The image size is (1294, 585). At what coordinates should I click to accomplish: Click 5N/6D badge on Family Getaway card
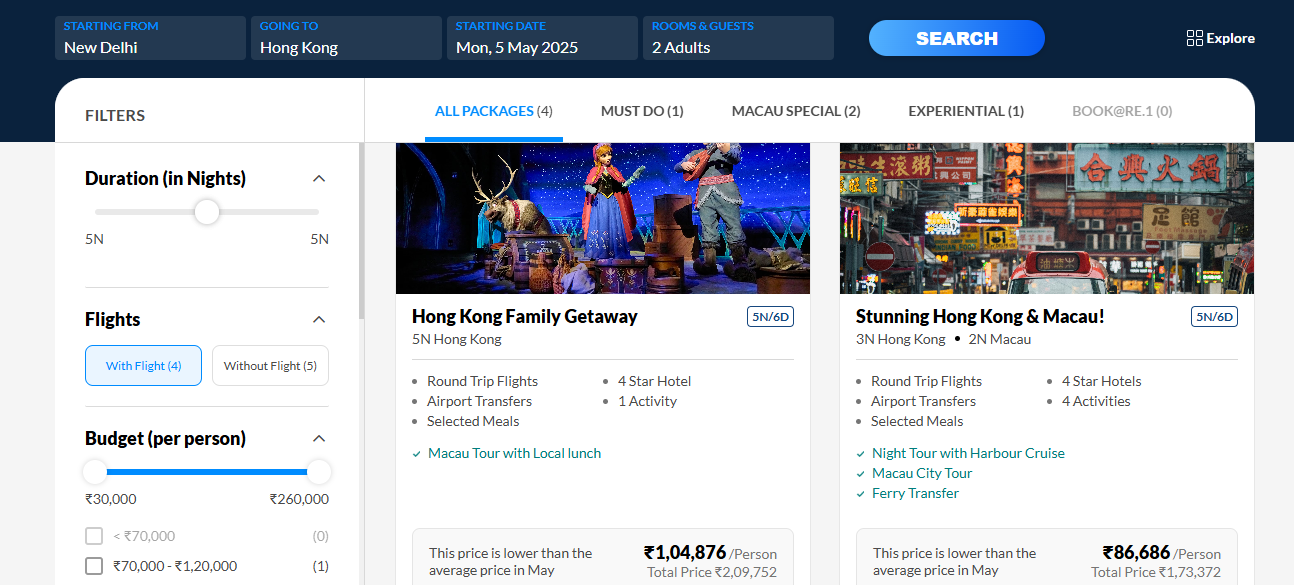pos(770,317)
